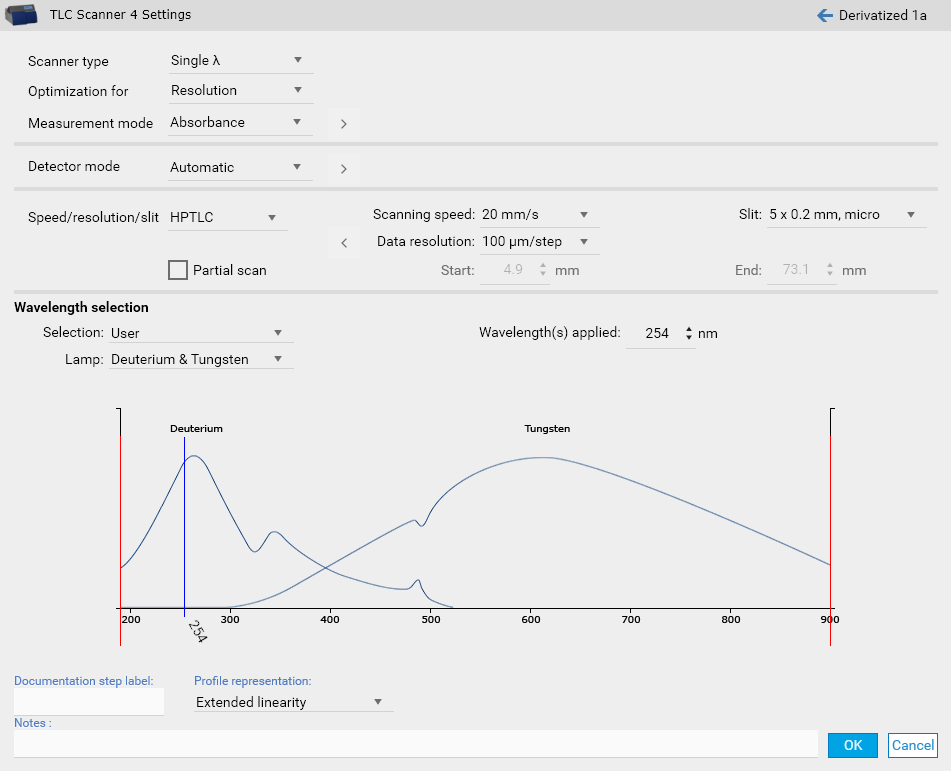Open the Slit size dropdown
The height and width of the screenshot is (771, 951).
(x=846, y=215)
